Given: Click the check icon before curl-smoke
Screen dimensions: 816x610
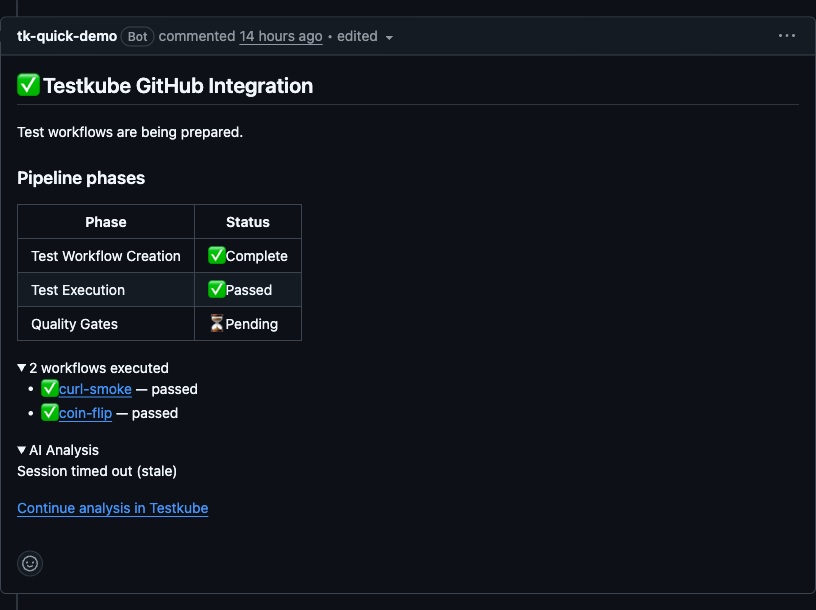Looking at the screenshot, I should (x=49, y=388).
